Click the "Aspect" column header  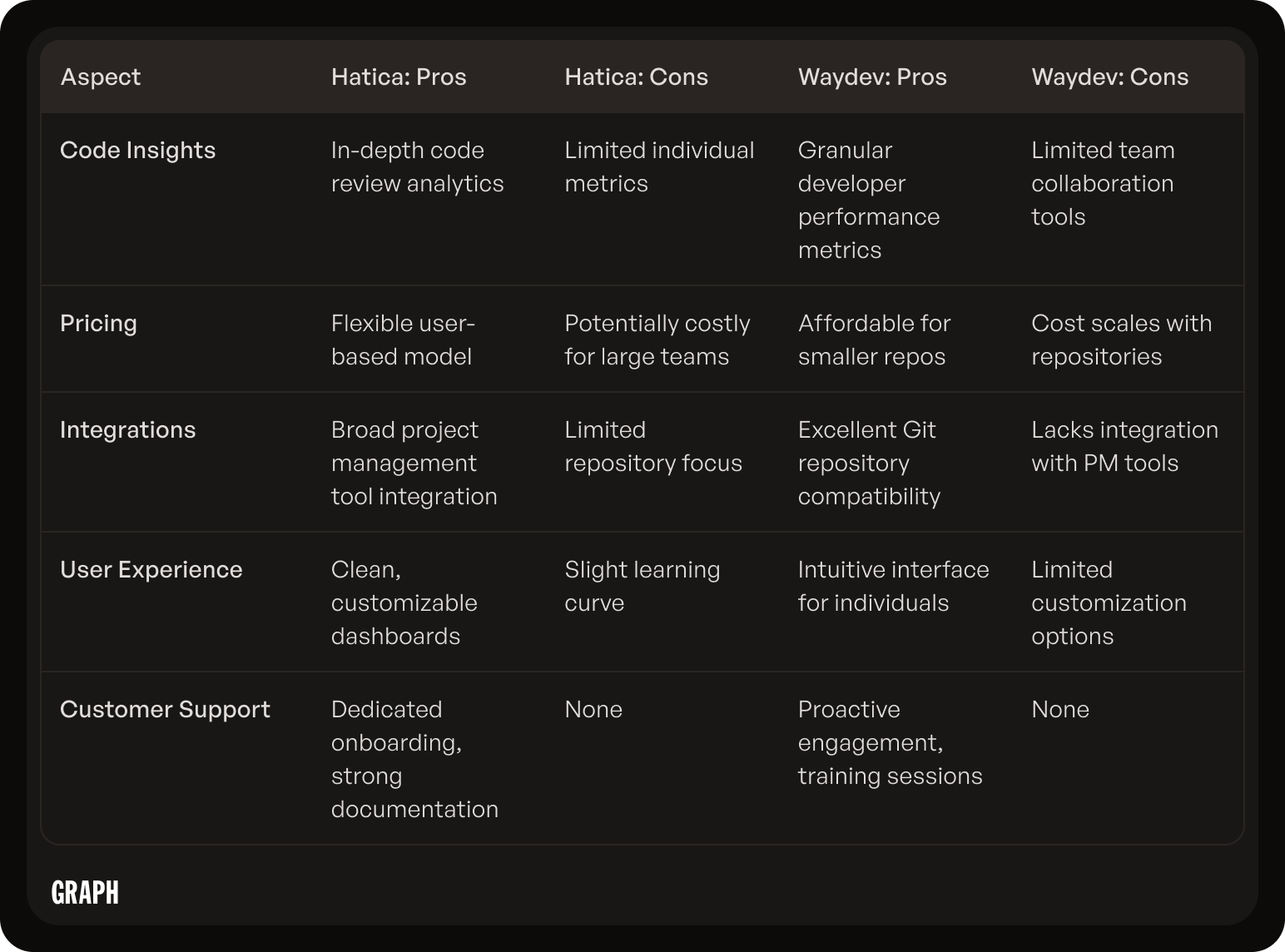click(x=101, y=77)
